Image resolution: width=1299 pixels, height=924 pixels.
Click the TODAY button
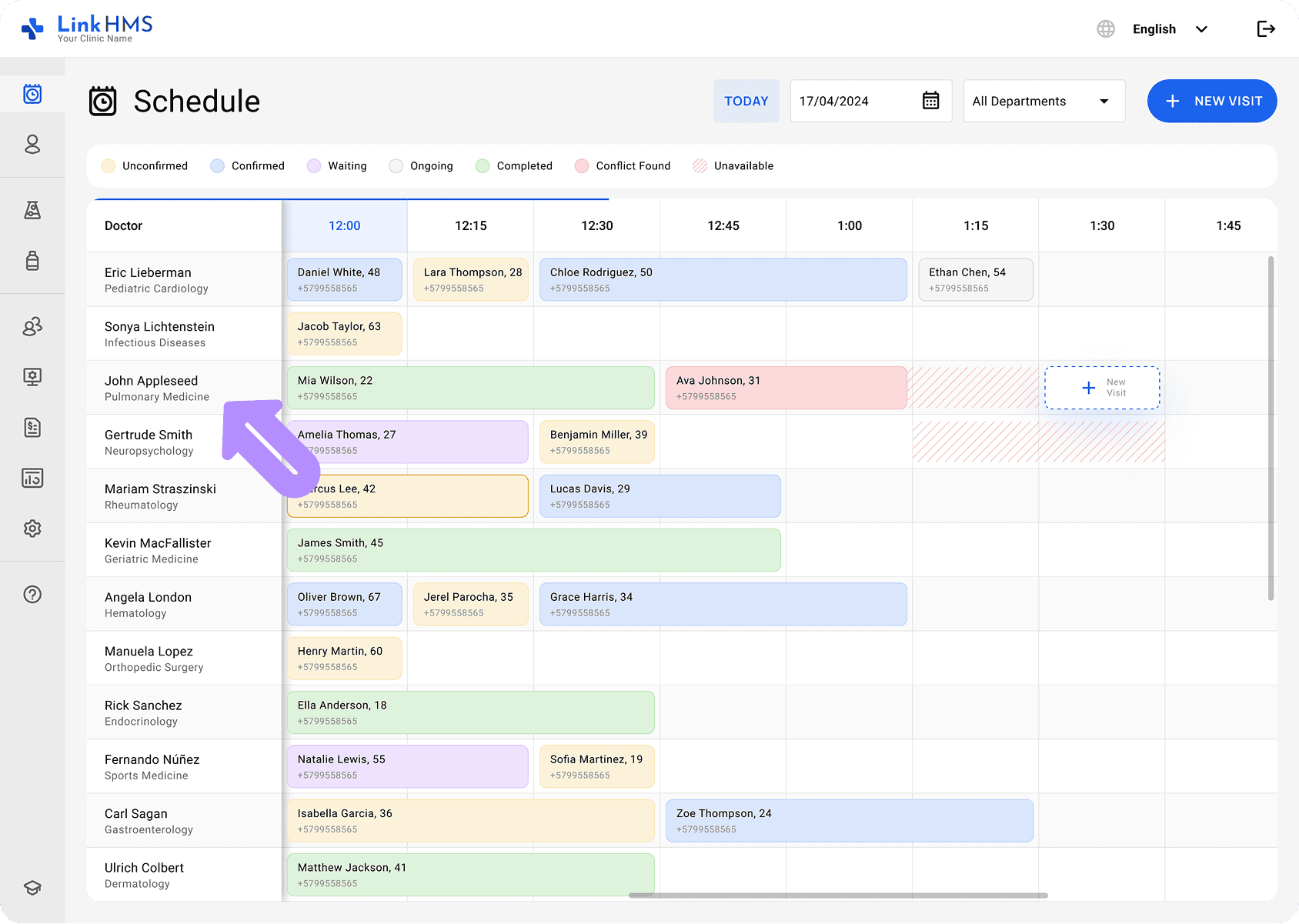745,101
